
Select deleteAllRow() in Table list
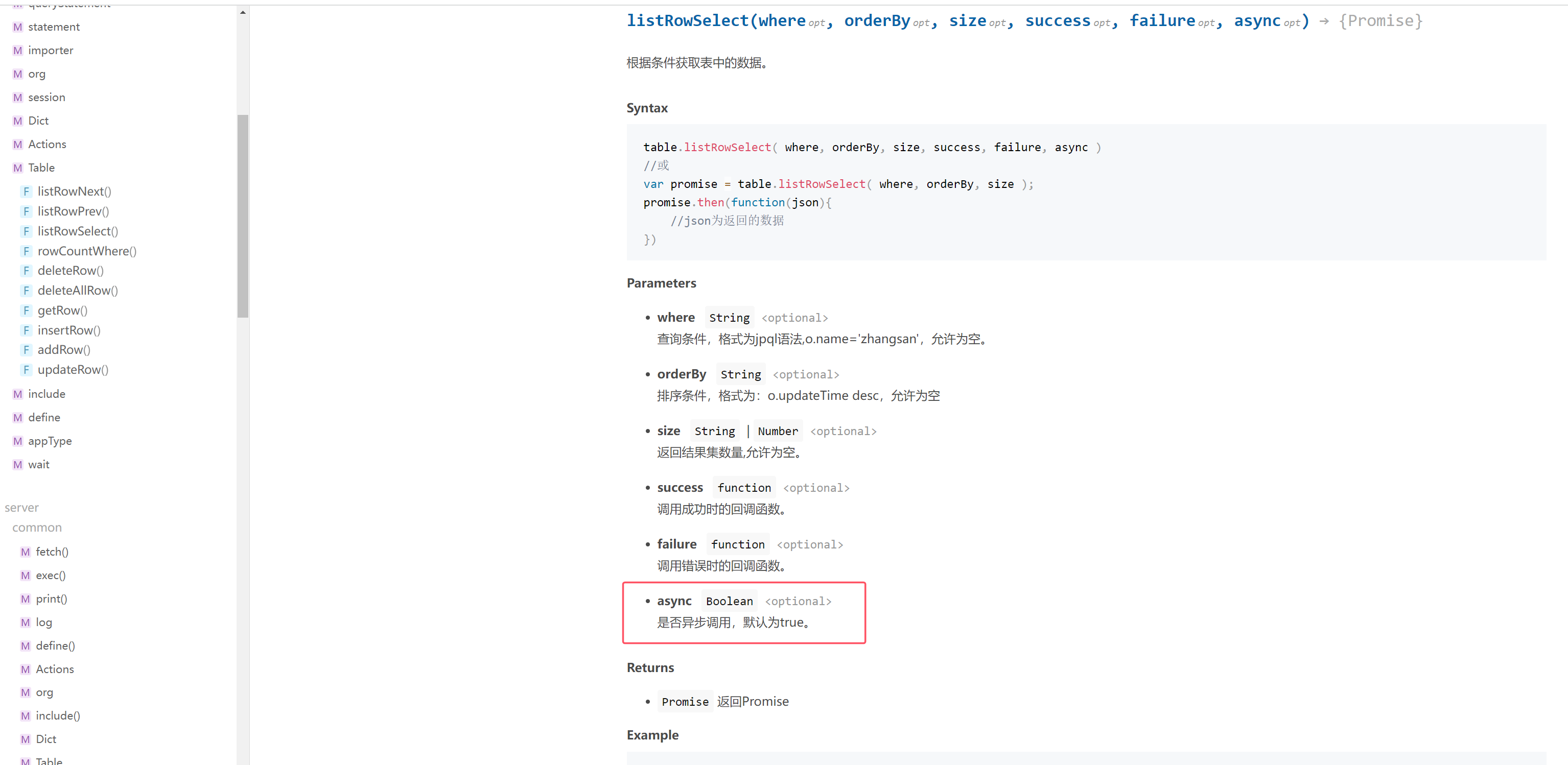click(77, 291)
